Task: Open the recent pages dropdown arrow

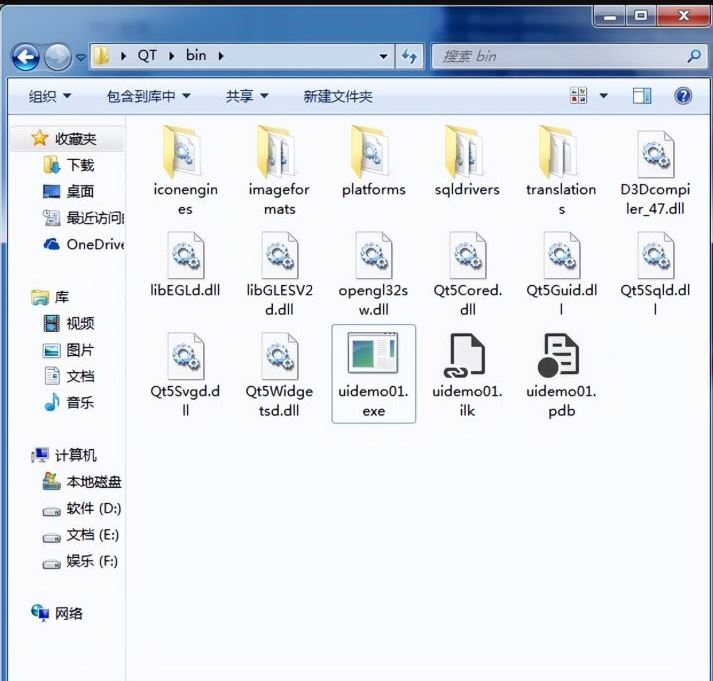Action: (80, 58)
